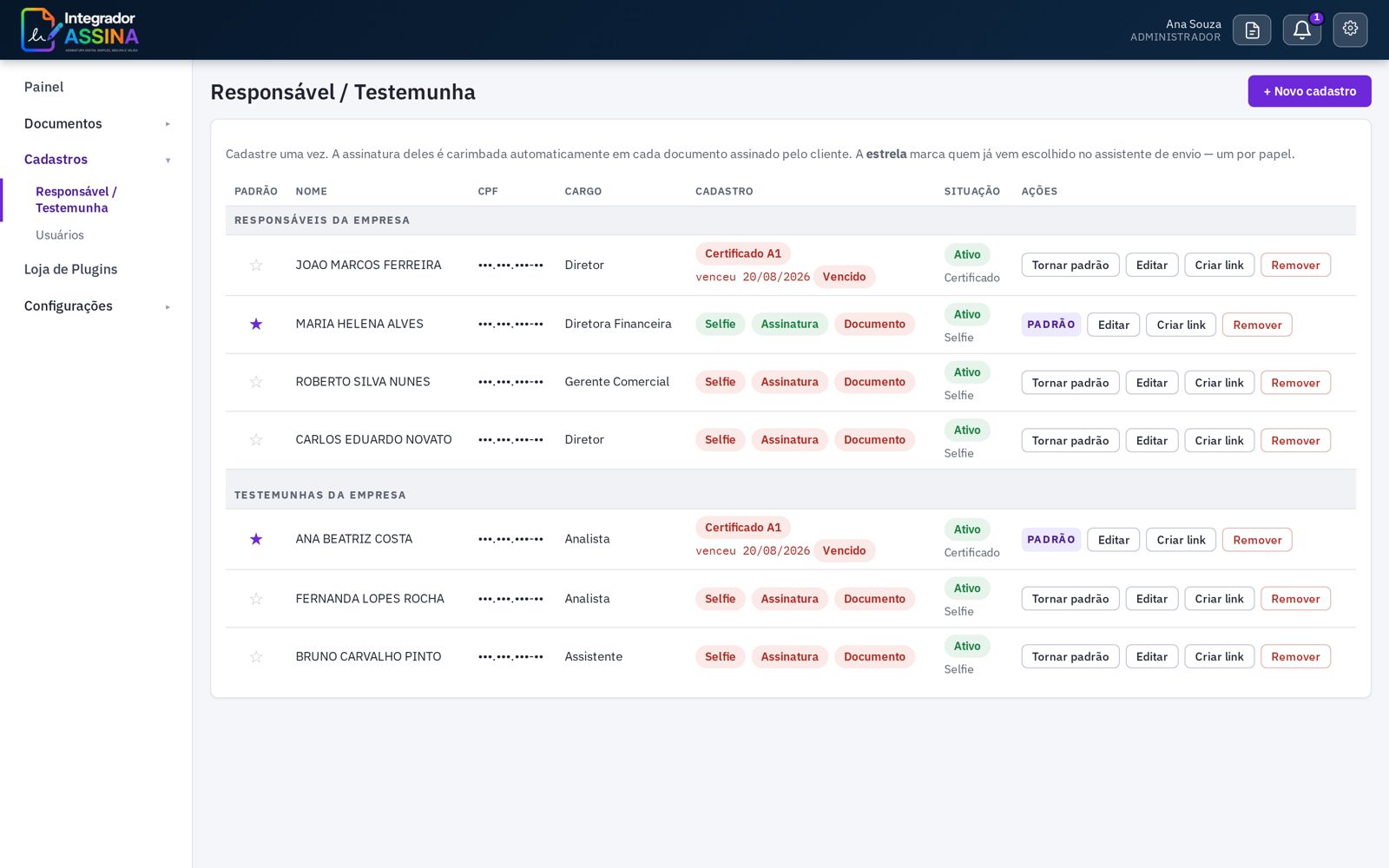Click Certificado A1 badge for Joao Marcos
This screenshot has width=1389, height=868.
743,253
